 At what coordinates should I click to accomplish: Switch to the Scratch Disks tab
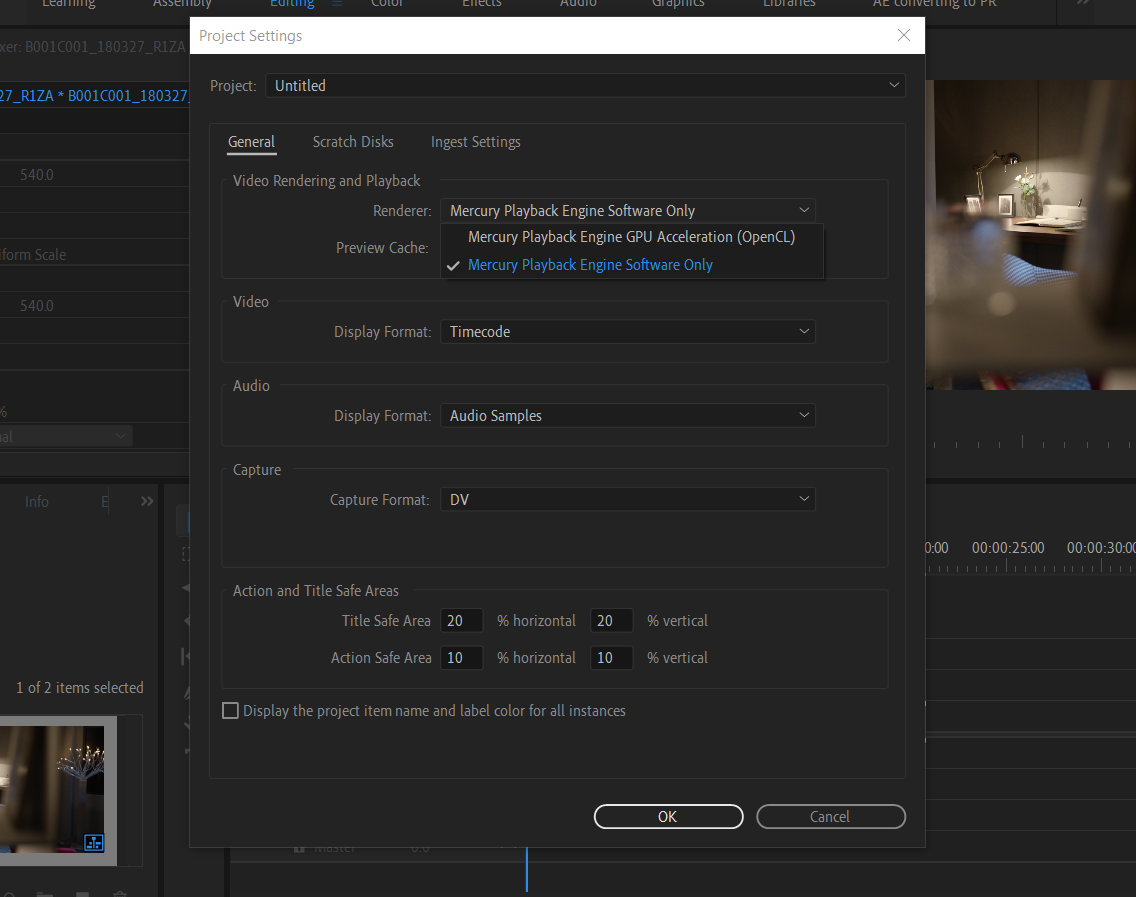[x=353, y=142]
